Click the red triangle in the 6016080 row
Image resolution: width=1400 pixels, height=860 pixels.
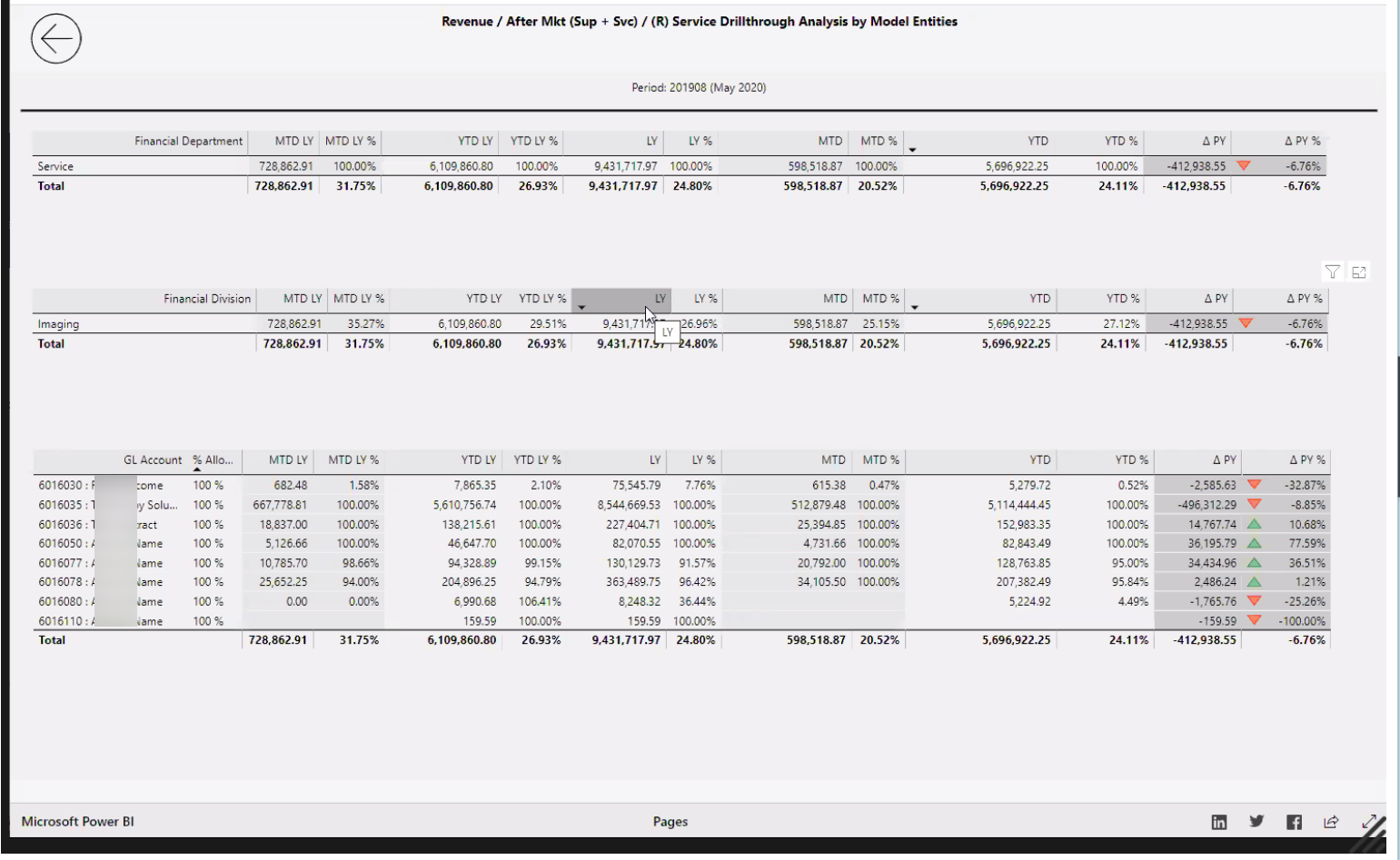(1254, 601)
